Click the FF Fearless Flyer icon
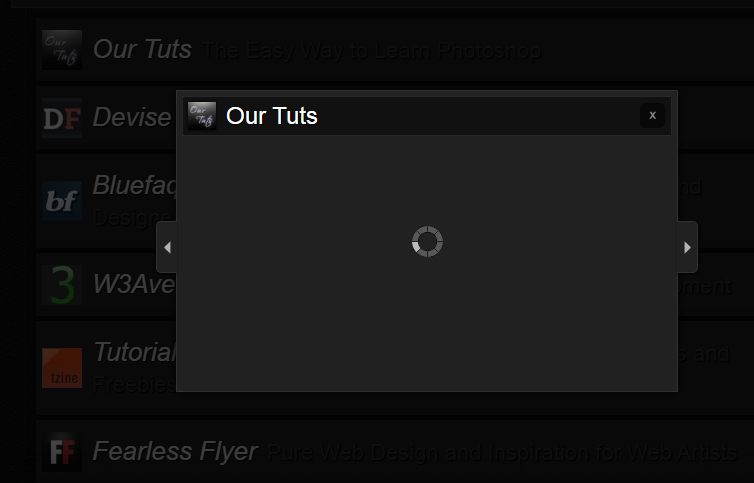 tap(62, 452)
